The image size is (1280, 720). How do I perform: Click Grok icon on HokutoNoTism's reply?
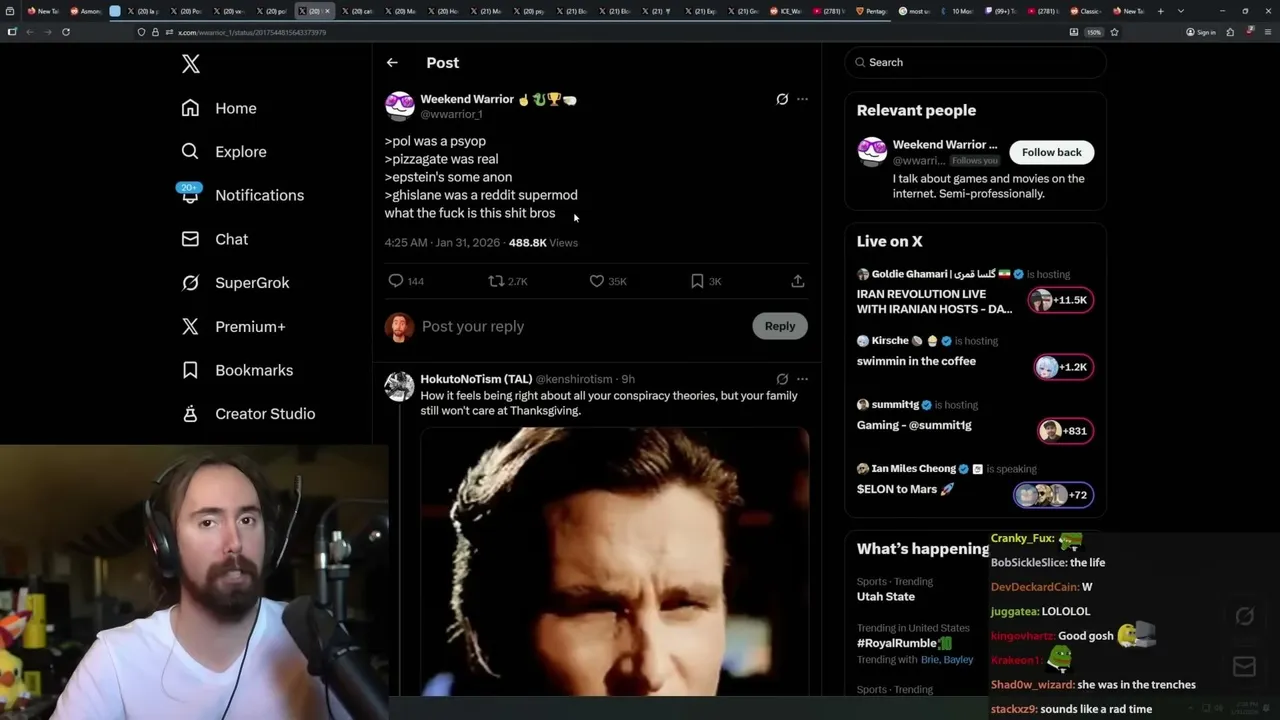click(782, 379)
